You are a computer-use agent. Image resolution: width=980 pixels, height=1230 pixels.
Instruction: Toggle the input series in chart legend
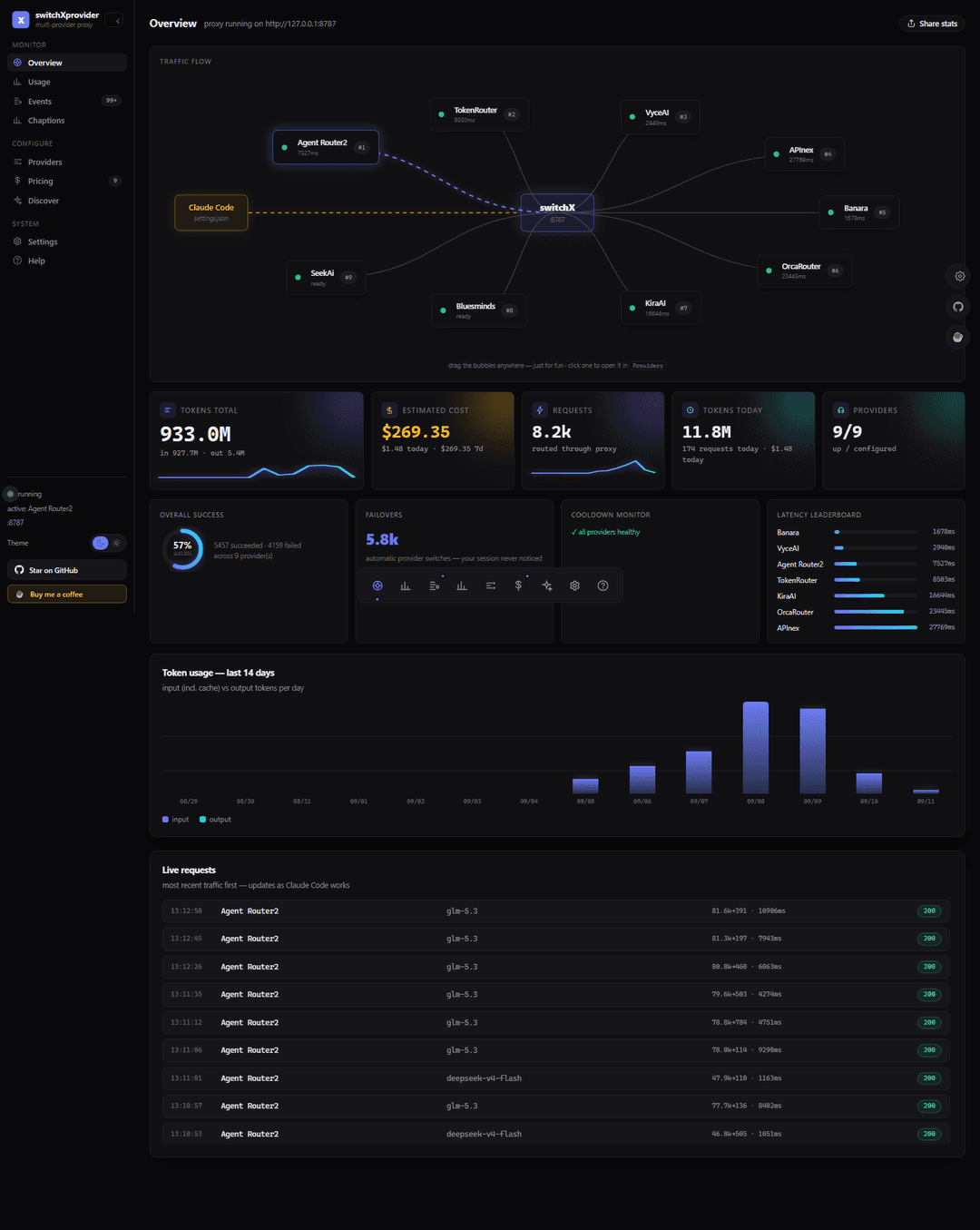(x=175, y=820)
